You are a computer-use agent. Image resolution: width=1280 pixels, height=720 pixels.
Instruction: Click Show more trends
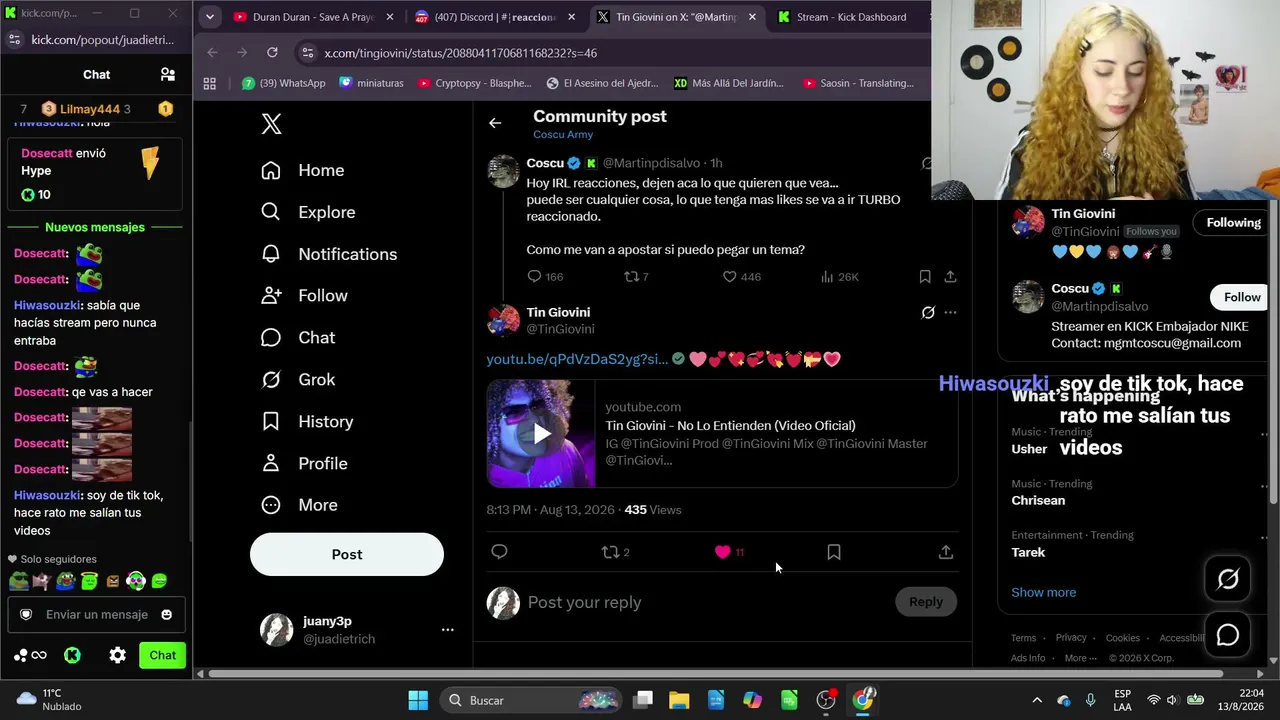[1043, 592]
